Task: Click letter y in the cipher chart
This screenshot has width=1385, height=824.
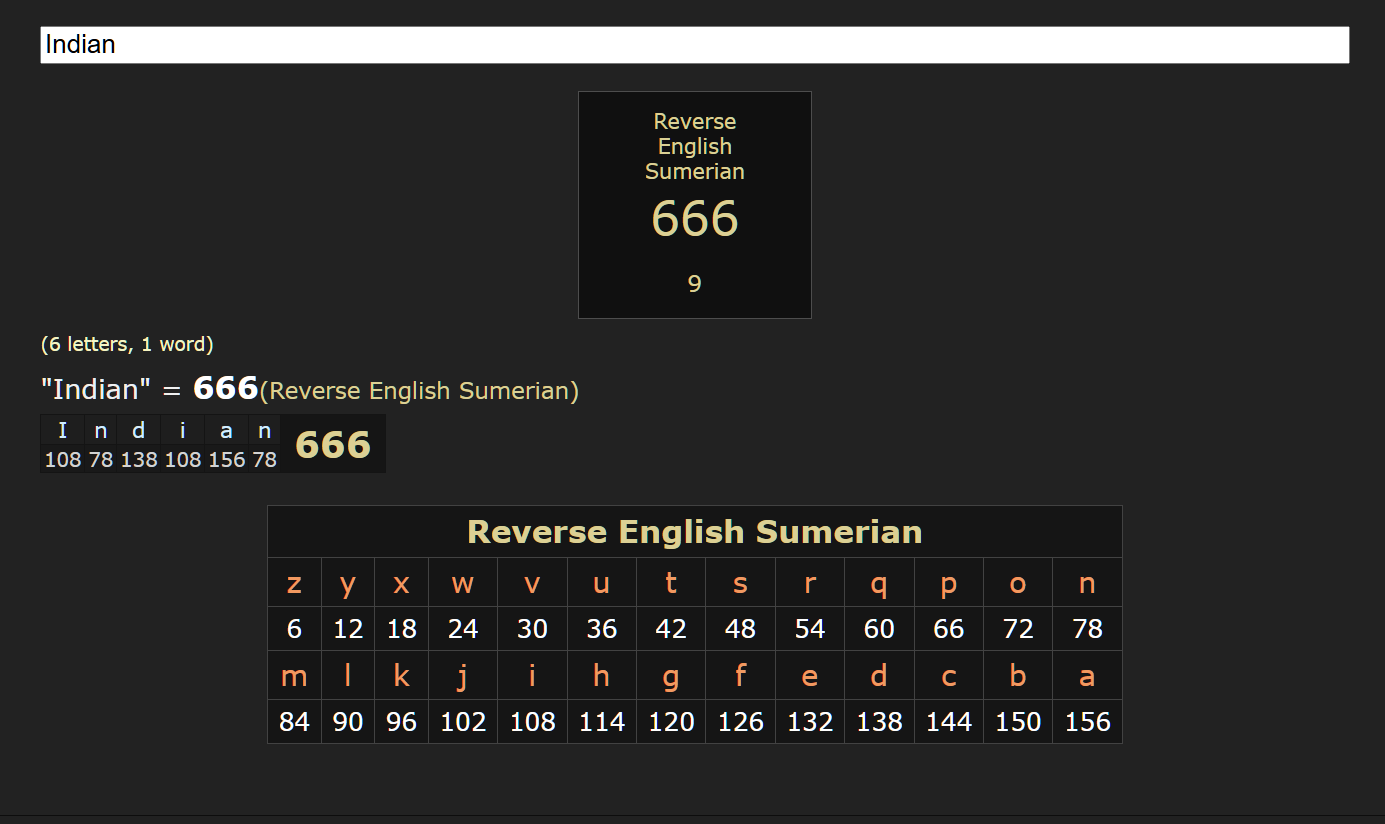Action: (348, 584)
